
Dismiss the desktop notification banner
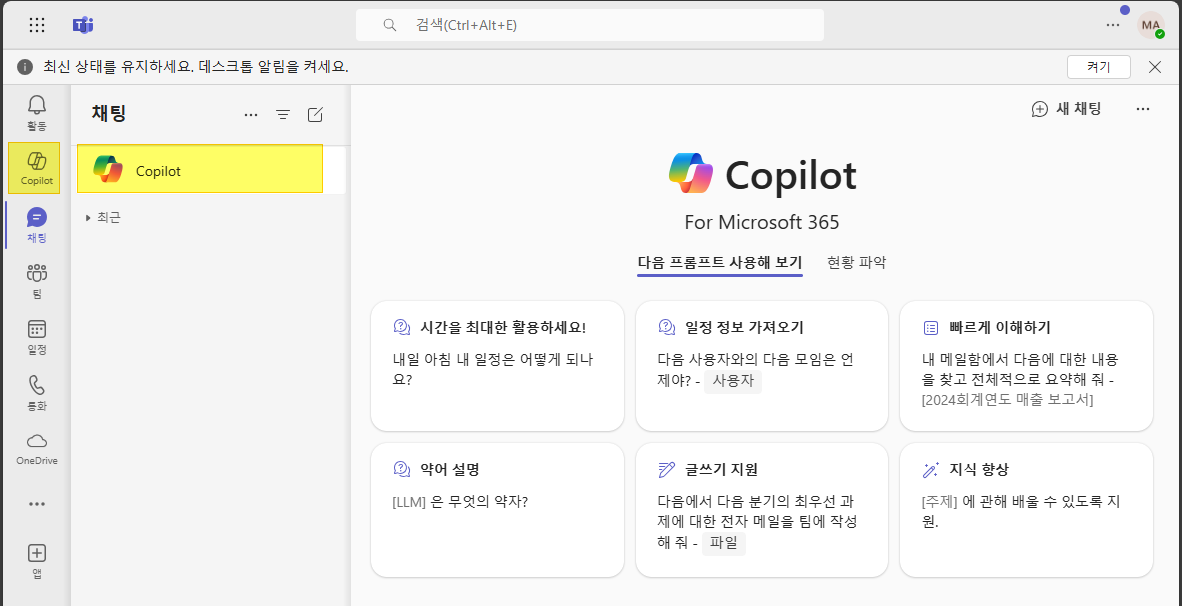tap(1155, 66)
